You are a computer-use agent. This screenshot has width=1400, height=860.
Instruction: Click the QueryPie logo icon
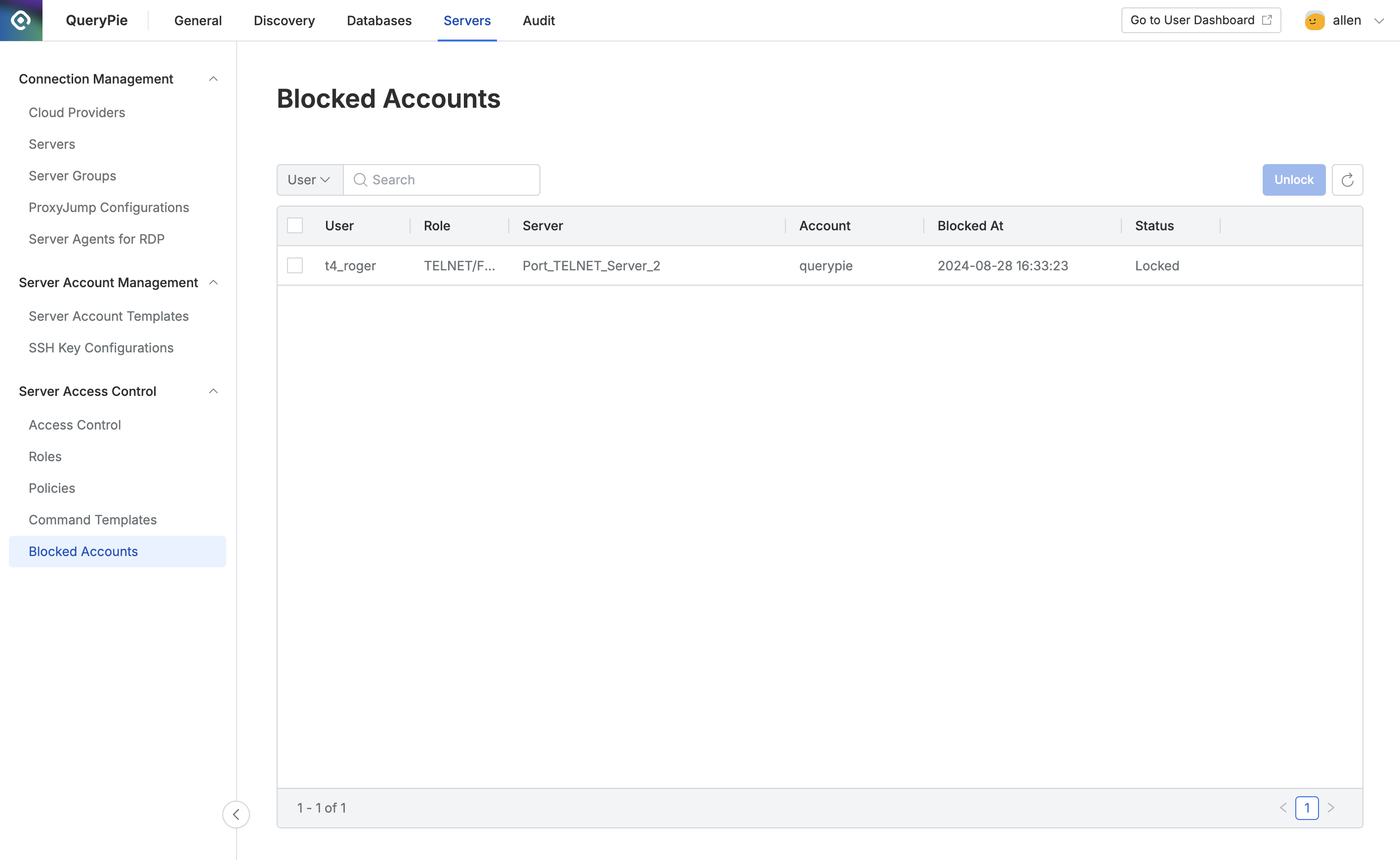click(20, 20)
